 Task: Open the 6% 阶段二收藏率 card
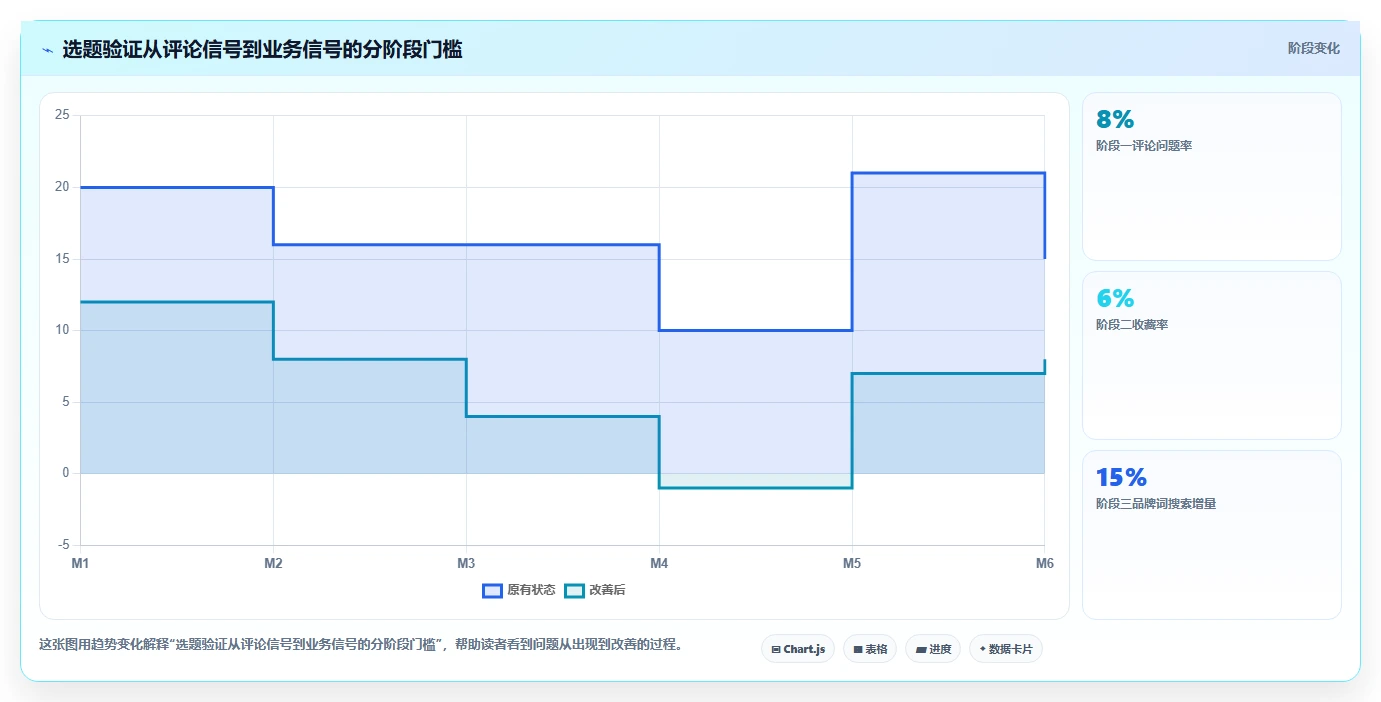pos(1212,355)
